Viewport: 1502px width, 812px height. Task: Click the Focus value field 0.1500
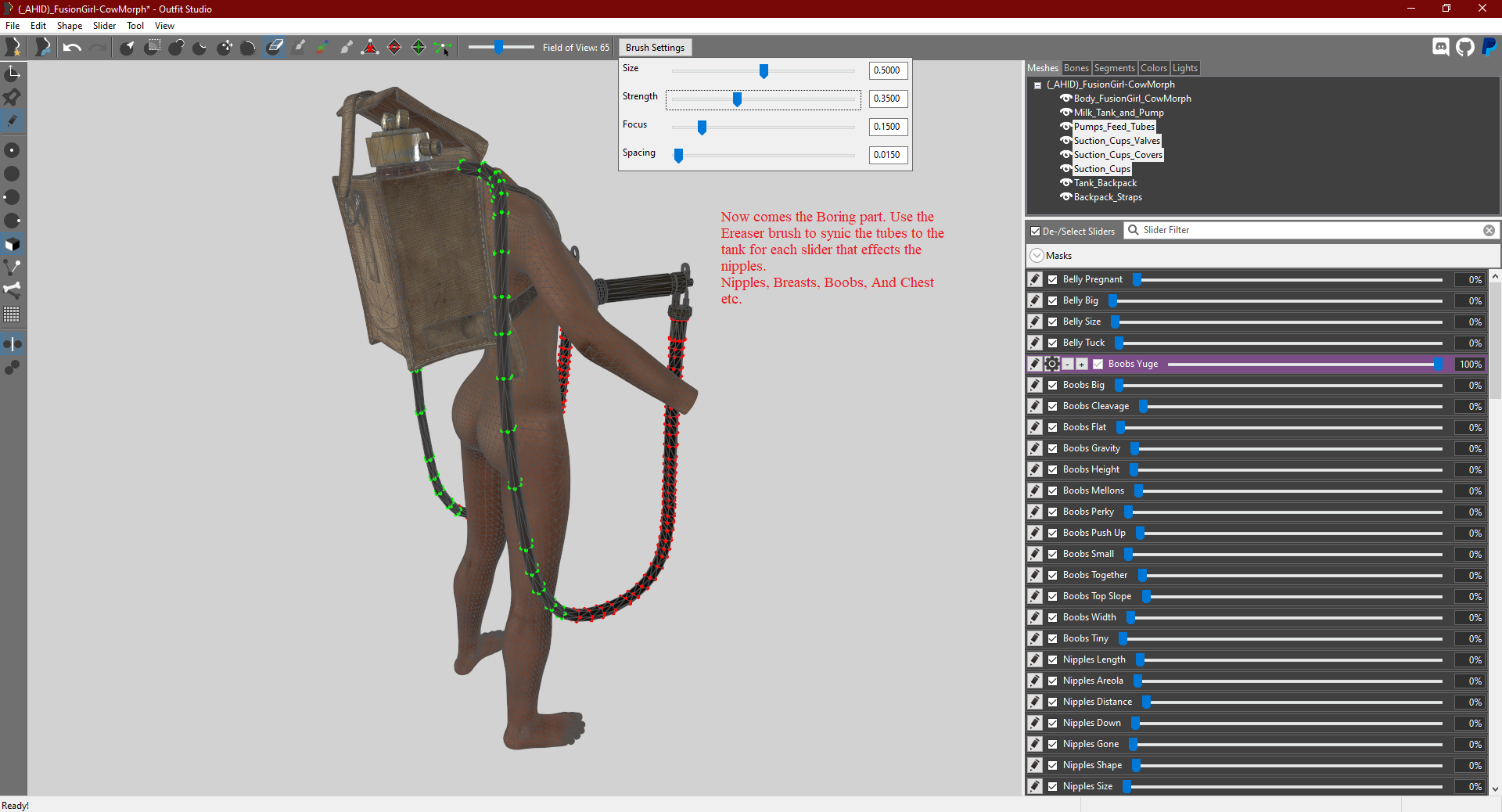click(x=888, y=127)
